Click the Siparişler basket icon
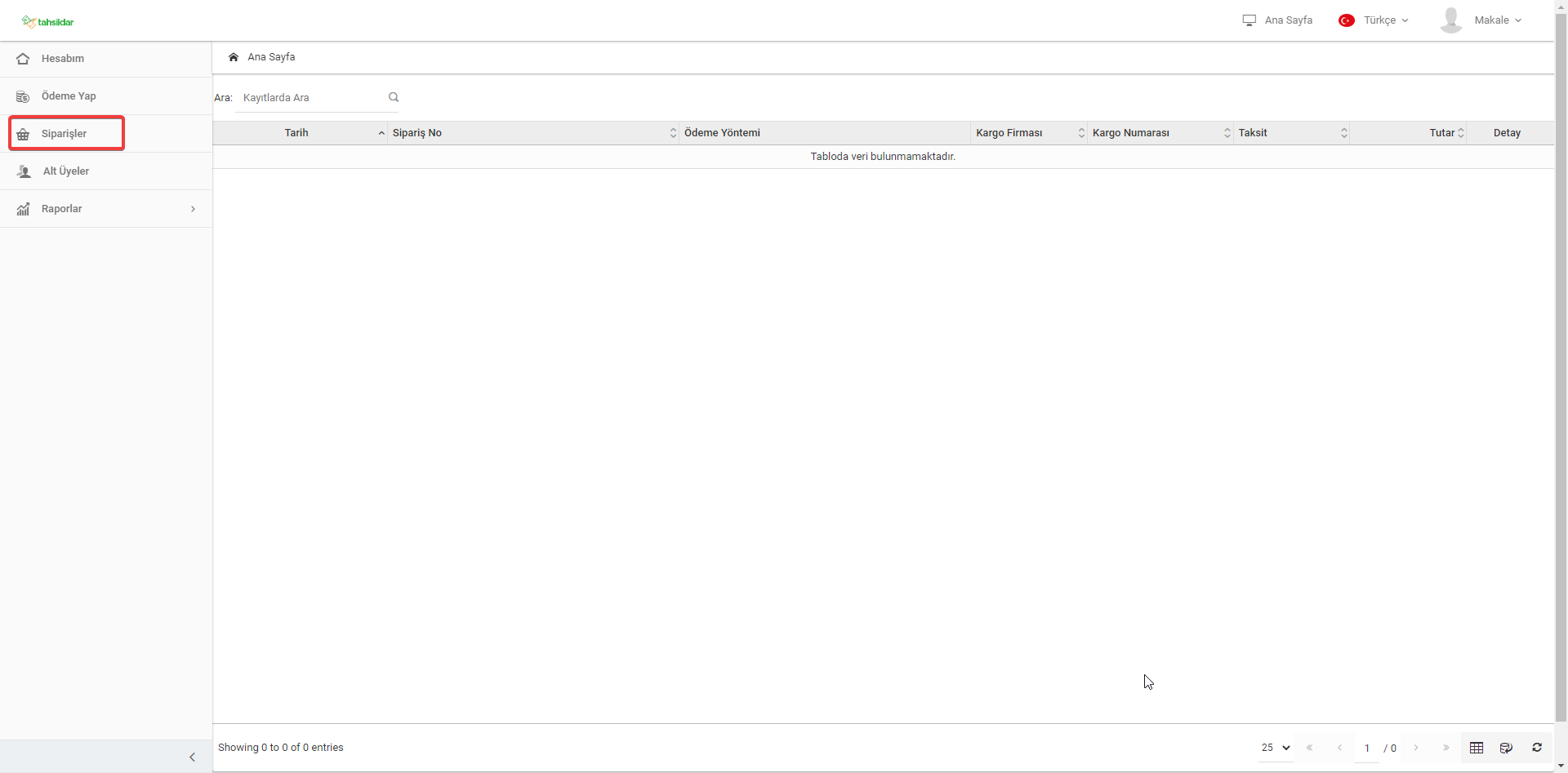 tap(23, 134)
